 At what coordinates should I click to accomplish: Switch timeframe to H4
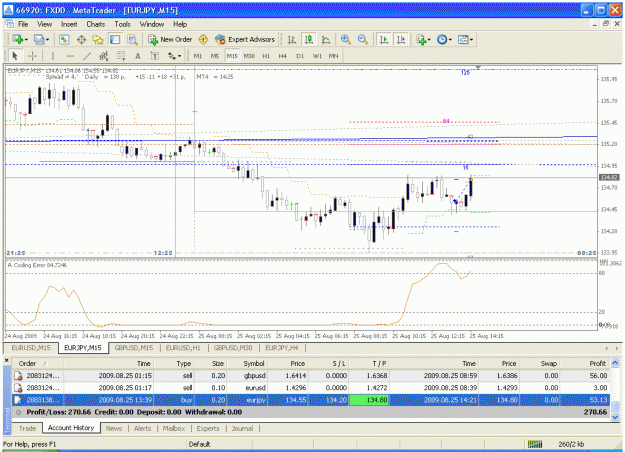click(283, 56)
